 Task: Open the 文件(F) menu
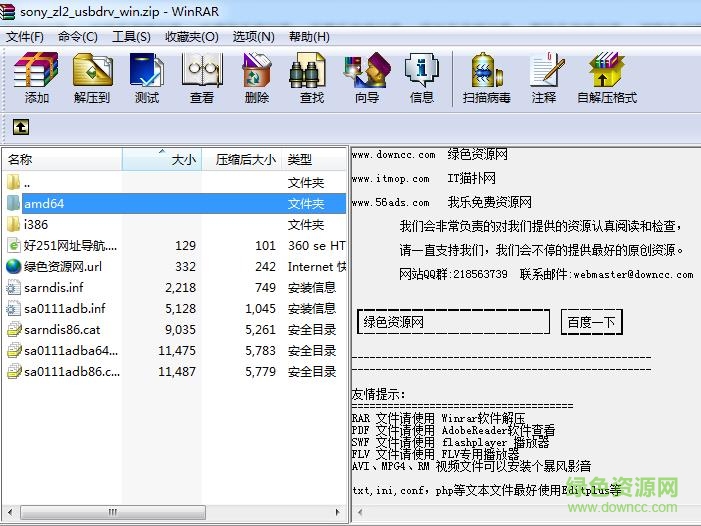point(25,36)
